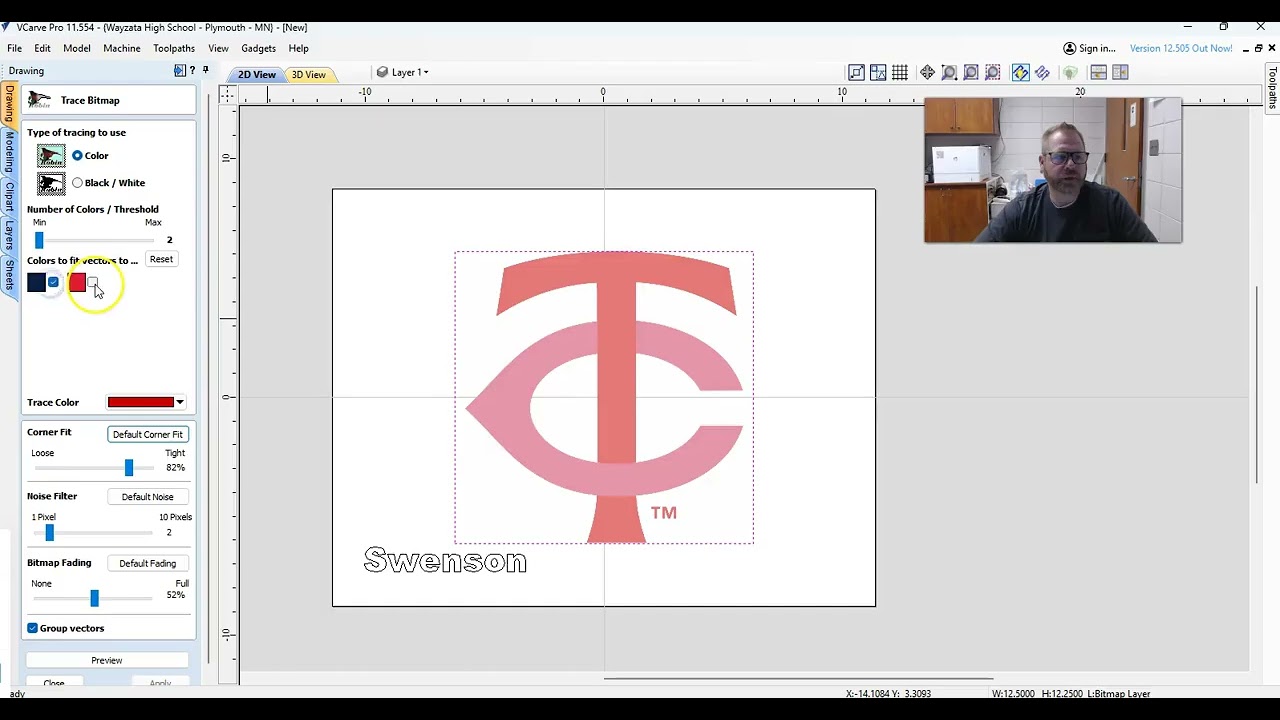Open the Toolpaths menu
Screen dimensions: 1280x720
click(174, 48)
